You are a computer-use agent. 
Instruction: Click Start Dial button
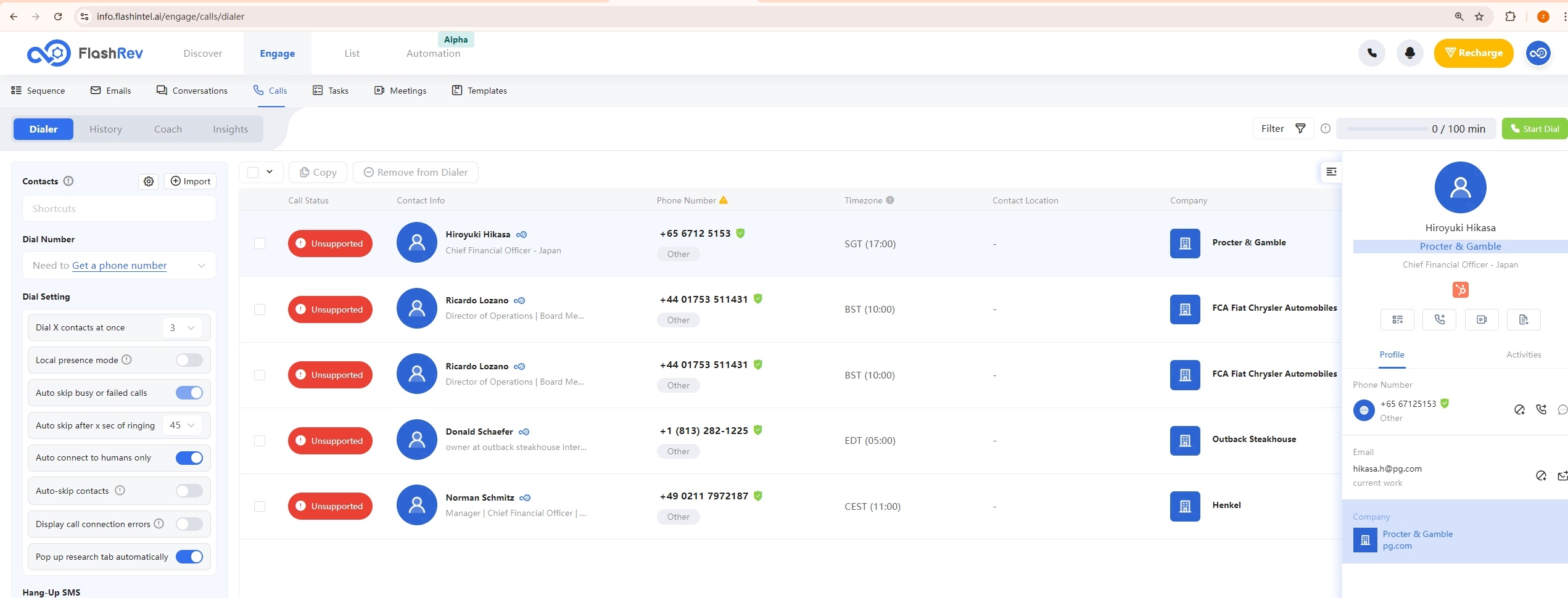[1535, 129]
